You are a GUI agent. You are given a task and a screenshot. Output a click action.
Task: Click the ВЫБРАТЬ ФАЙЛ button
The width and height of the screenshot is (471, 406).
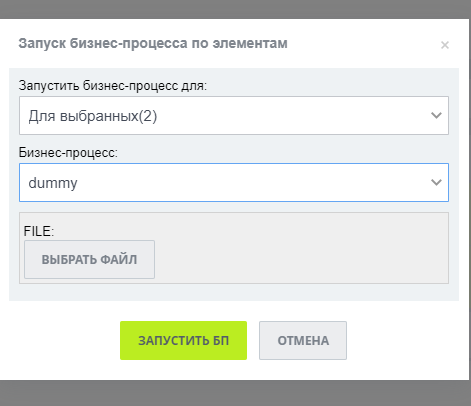(x=89, y=259)
